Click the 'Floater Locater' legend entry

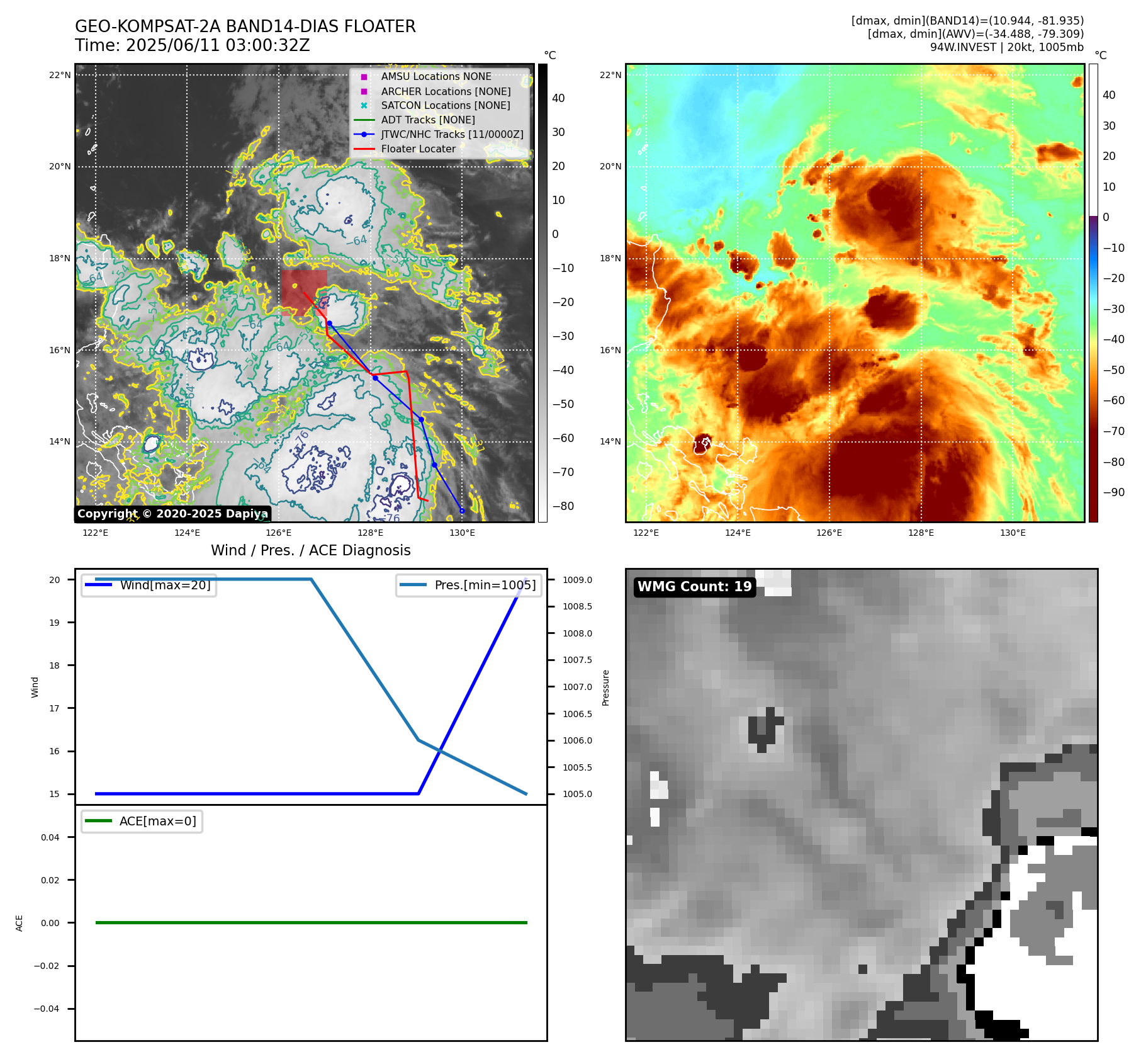419,149
